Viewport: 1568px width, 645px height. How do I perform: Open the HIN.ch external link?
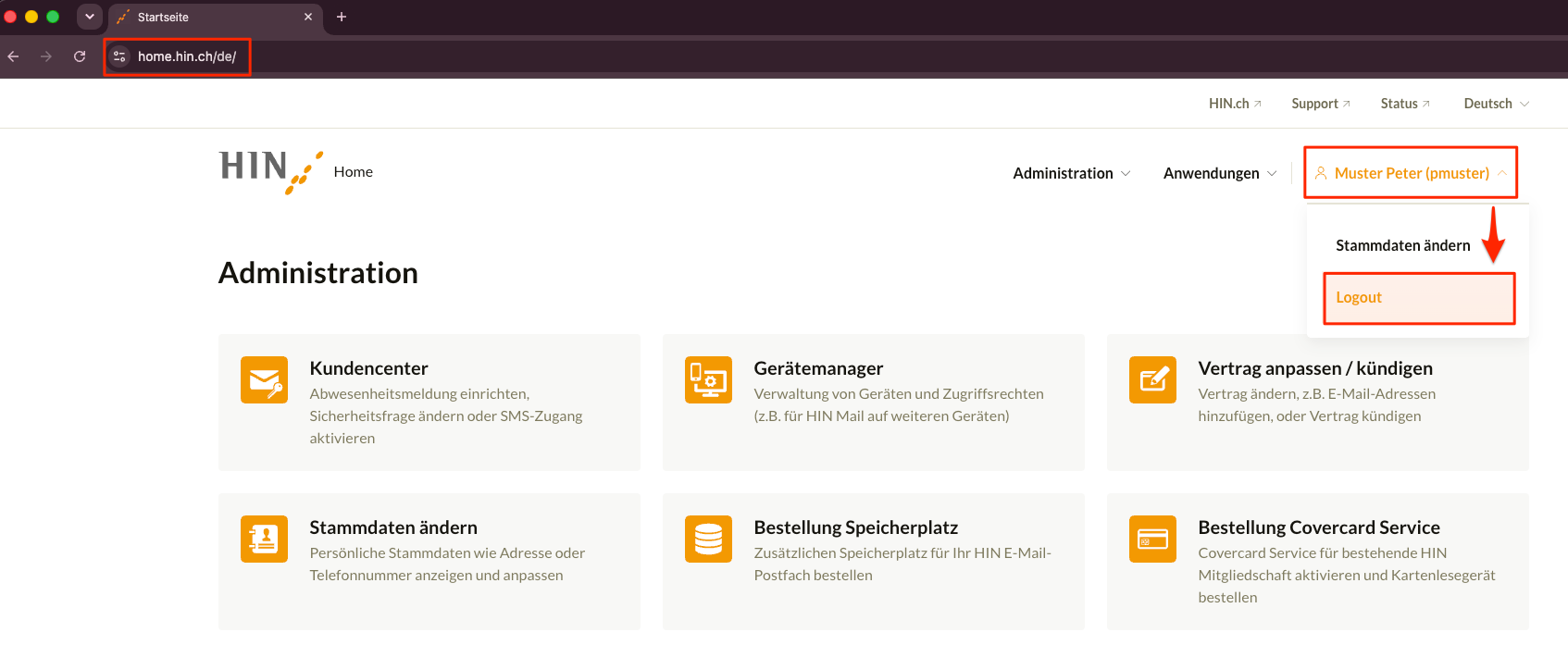click(1235, 104)
